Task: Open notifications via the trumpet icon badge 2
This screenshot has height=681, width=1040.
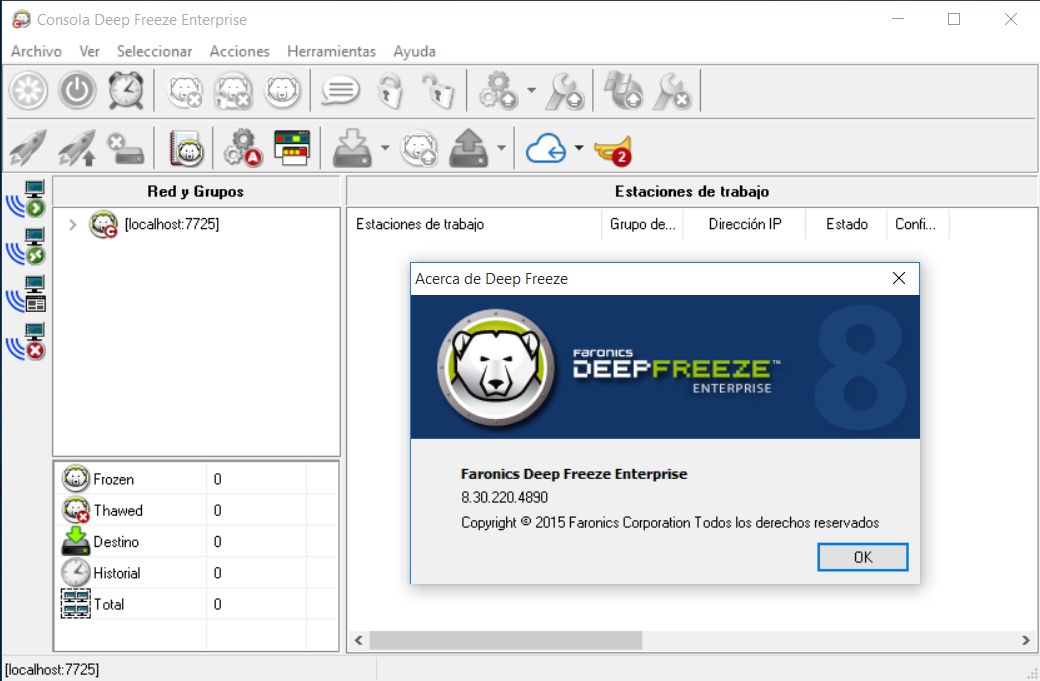Action: click(613, 148)
